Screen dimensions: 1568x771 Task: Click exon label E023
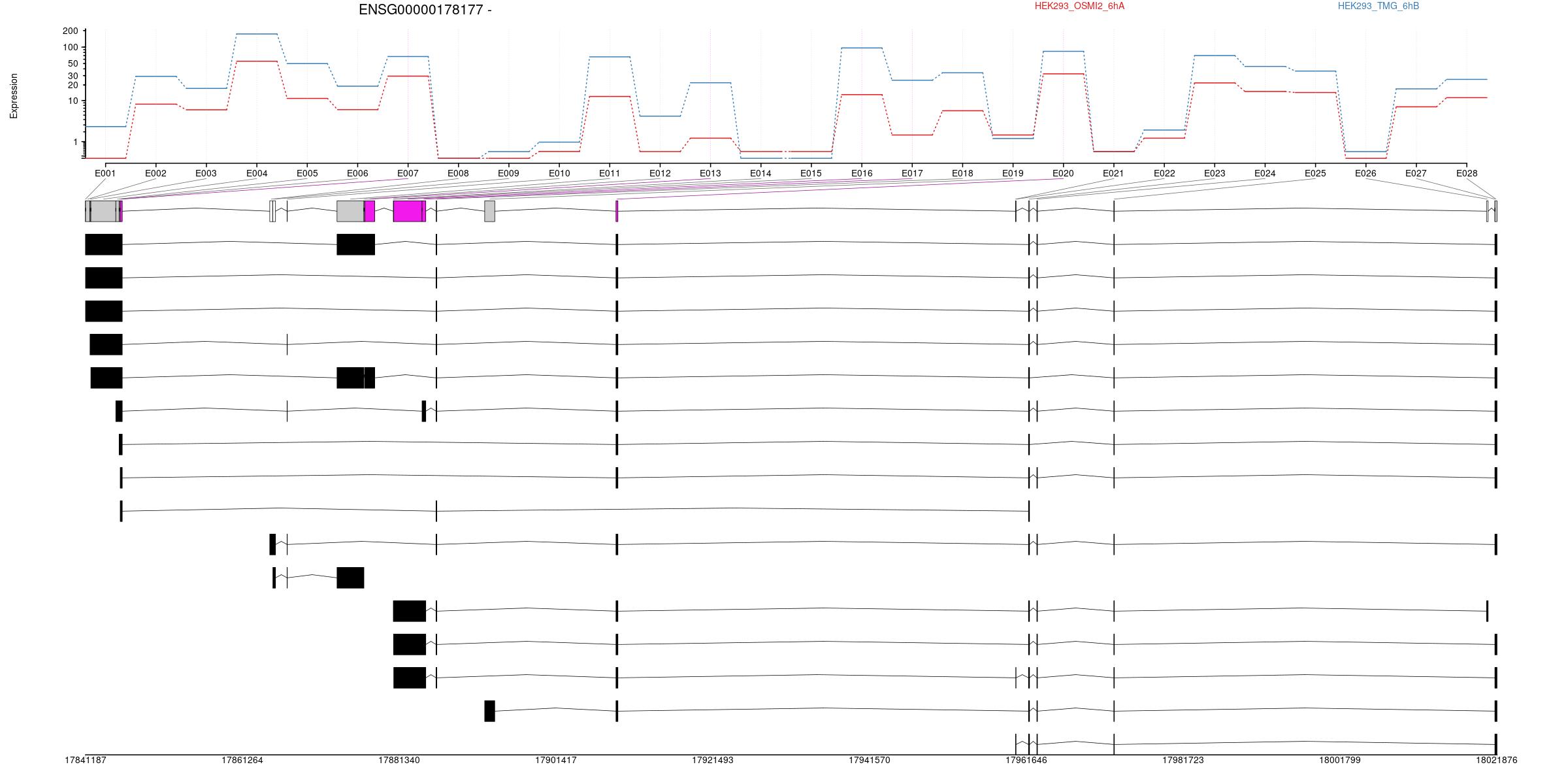pos(1215,173)
